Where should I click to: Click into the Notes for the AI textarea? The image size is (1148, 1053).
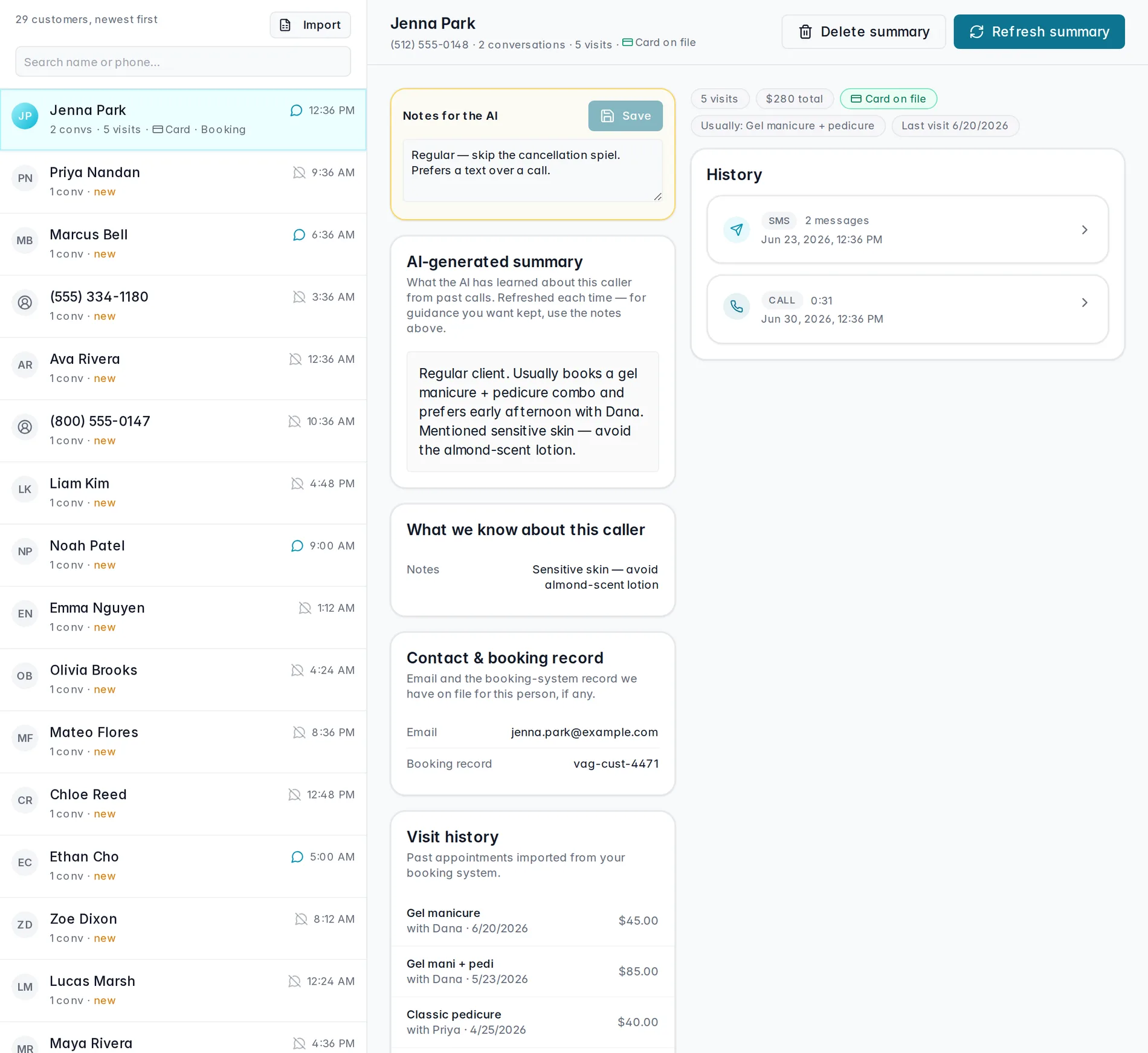(x=532, y=170)
